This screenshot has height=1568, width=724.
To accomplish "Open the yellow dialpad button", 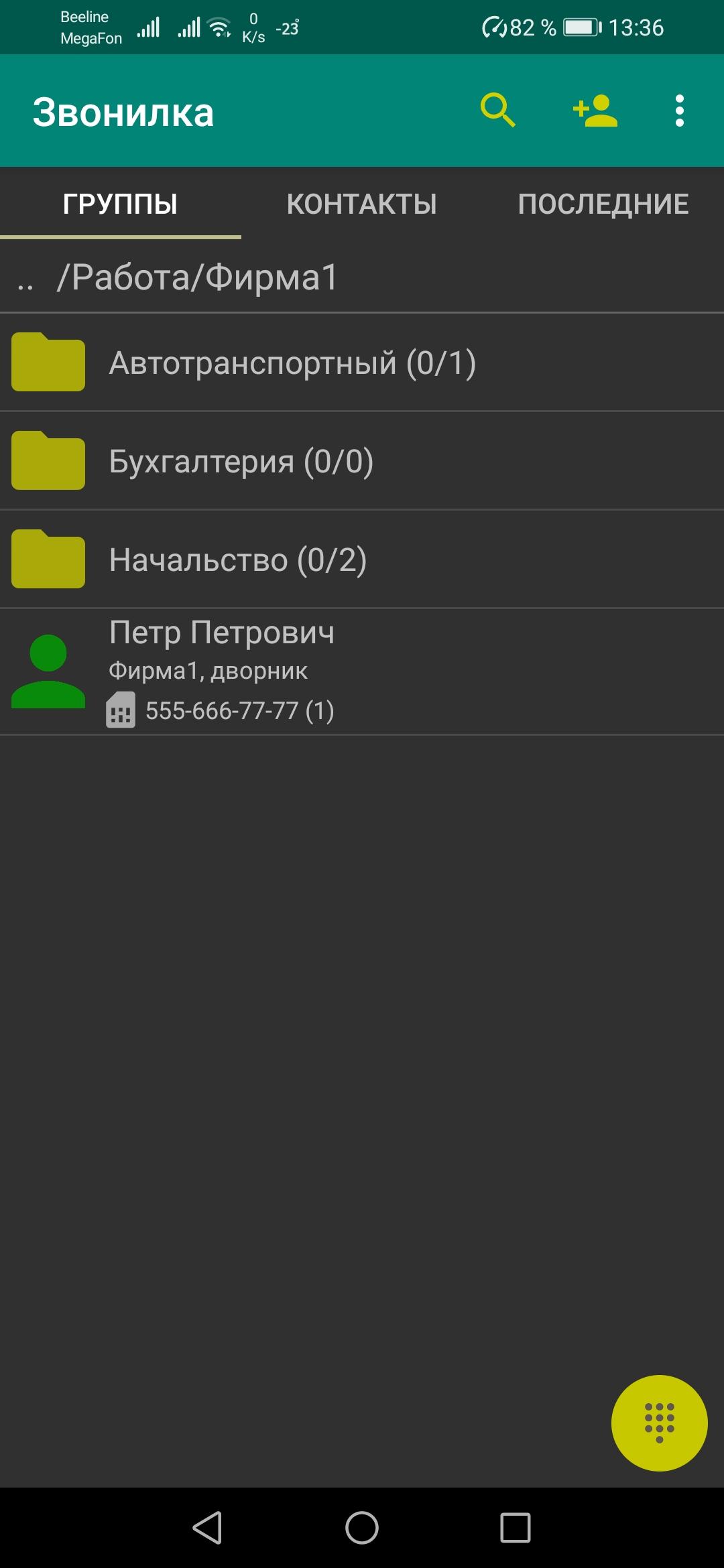I will [x=659, y=1423].
